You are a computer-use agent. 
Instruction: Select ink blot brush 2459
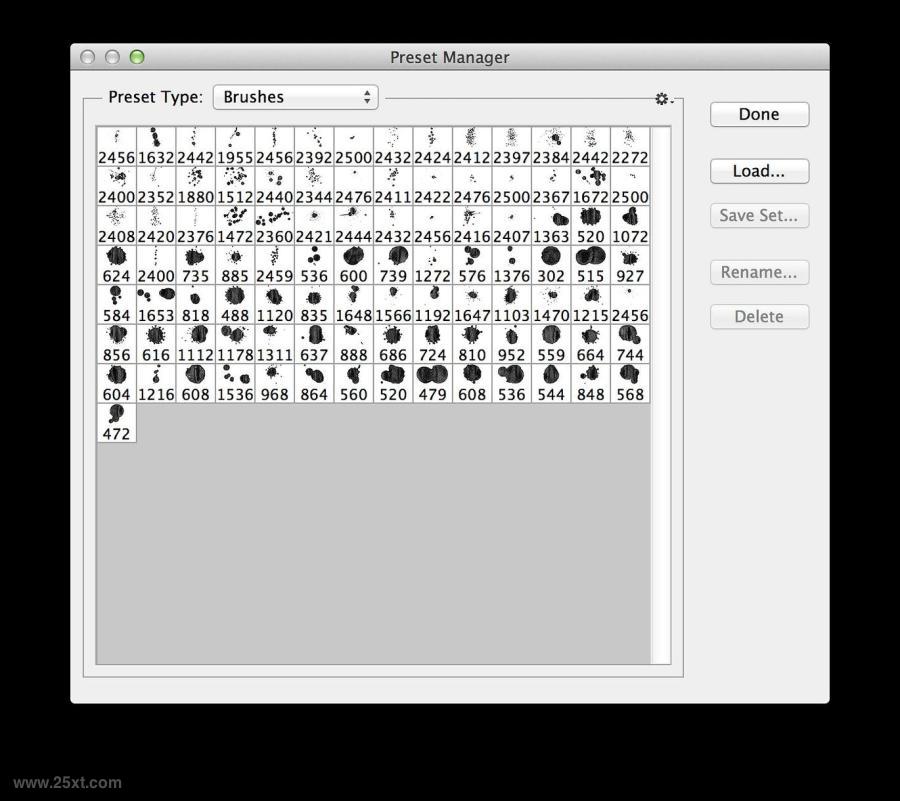click(274, 266)
